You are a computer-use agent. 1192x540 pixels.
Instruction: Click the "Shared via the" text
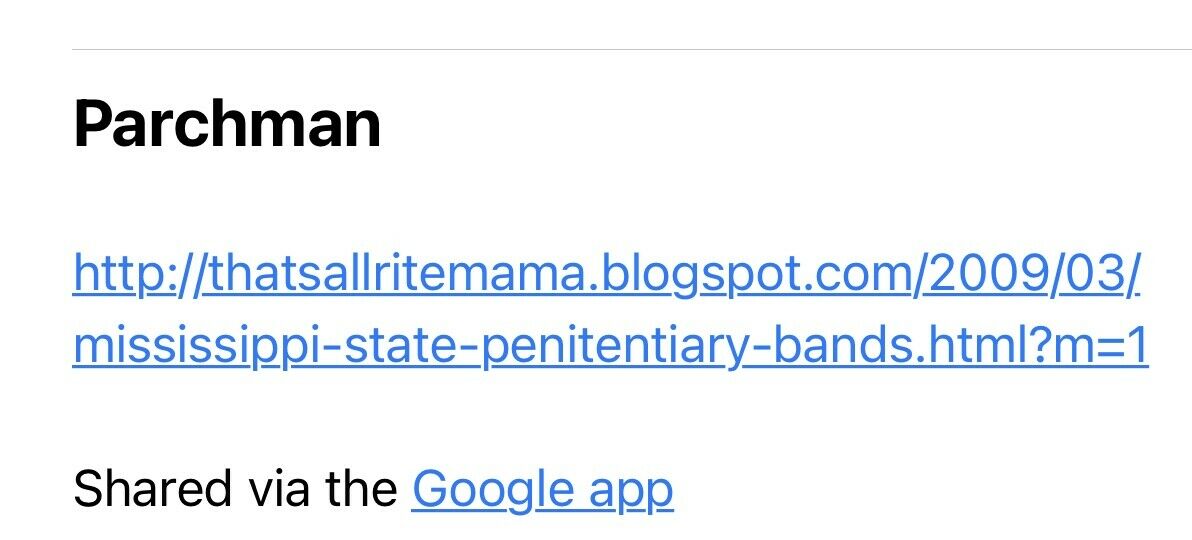(x=235, y=489)
